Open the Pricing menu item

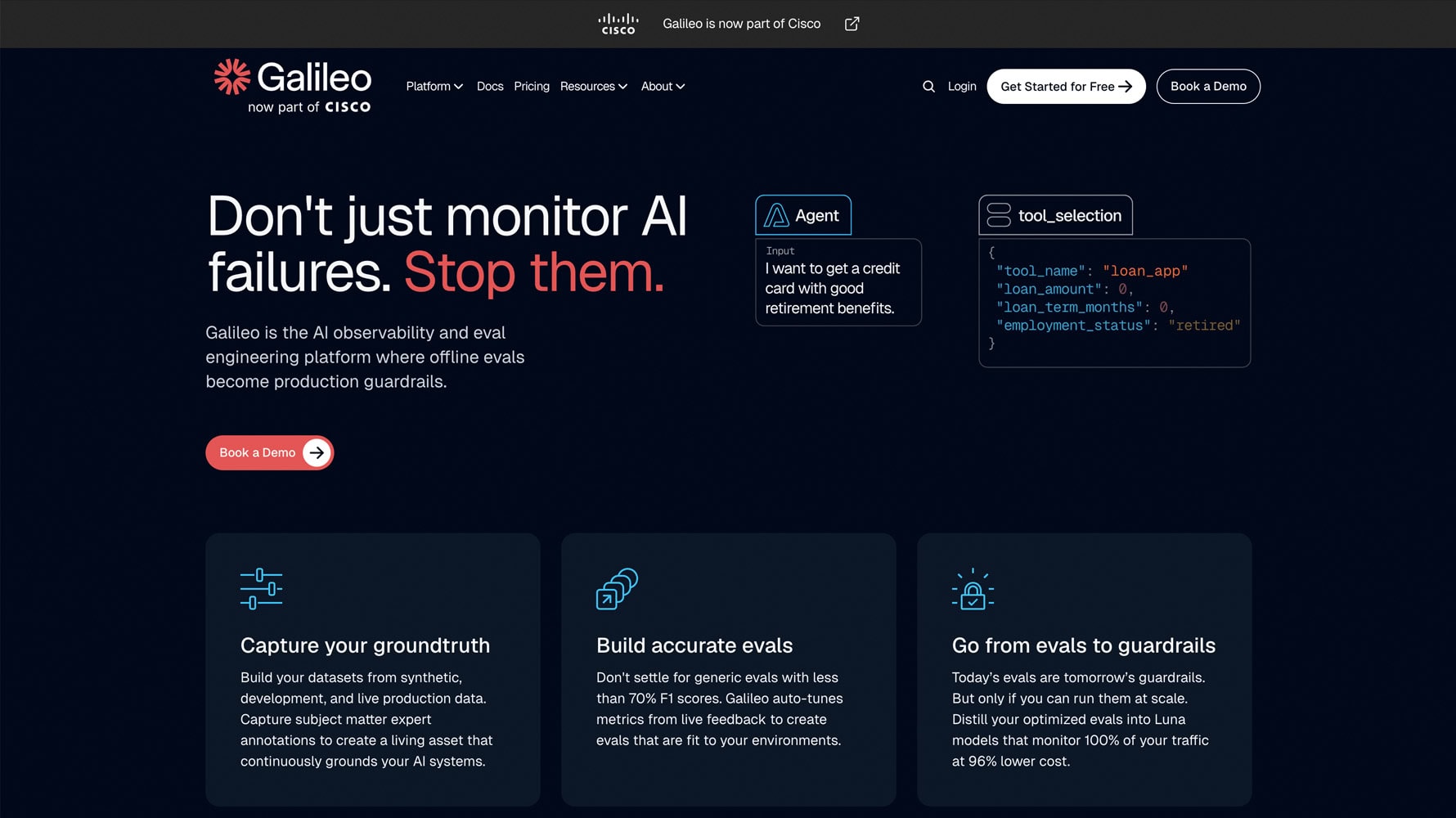coord(532,86)
